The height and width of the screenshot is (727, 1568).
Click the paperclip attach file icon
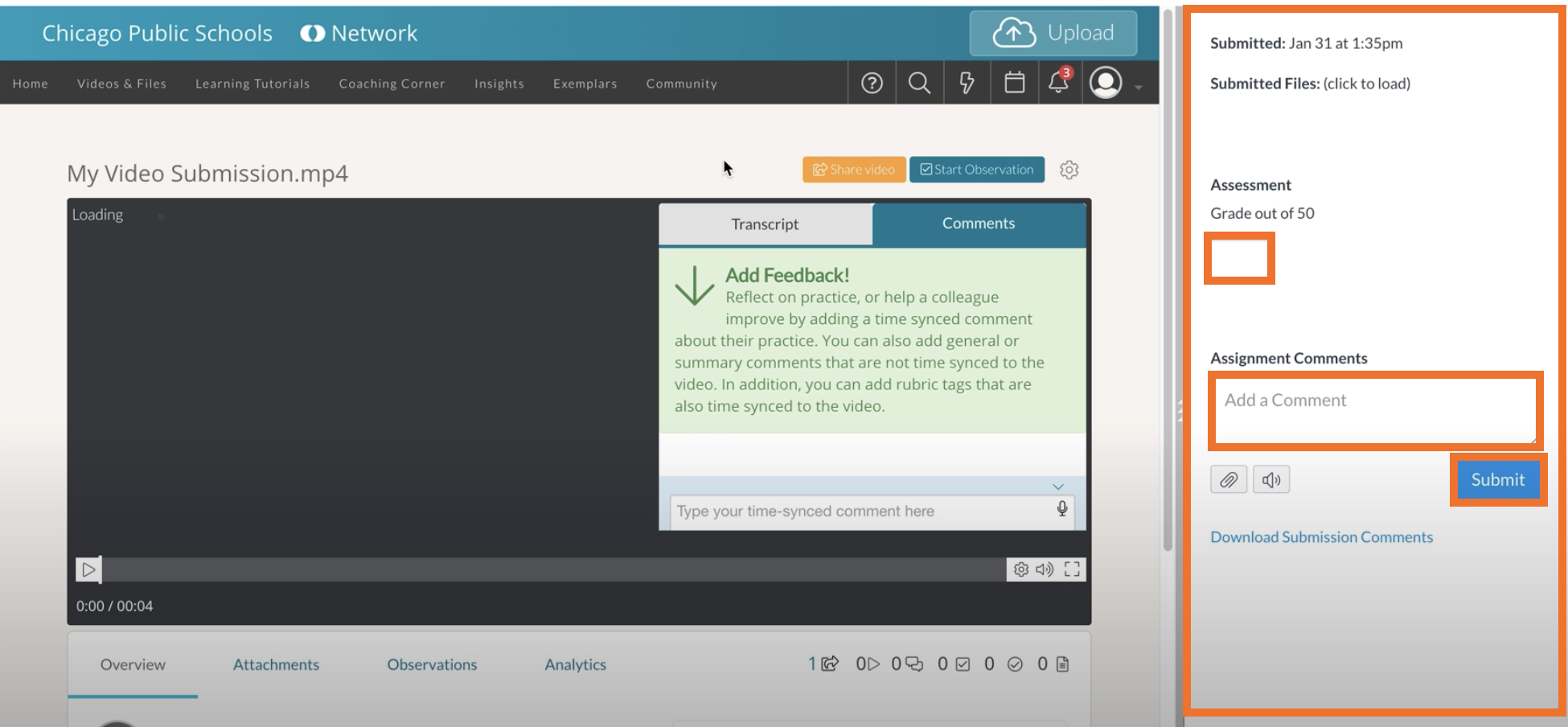click(x=1229, y=480)
